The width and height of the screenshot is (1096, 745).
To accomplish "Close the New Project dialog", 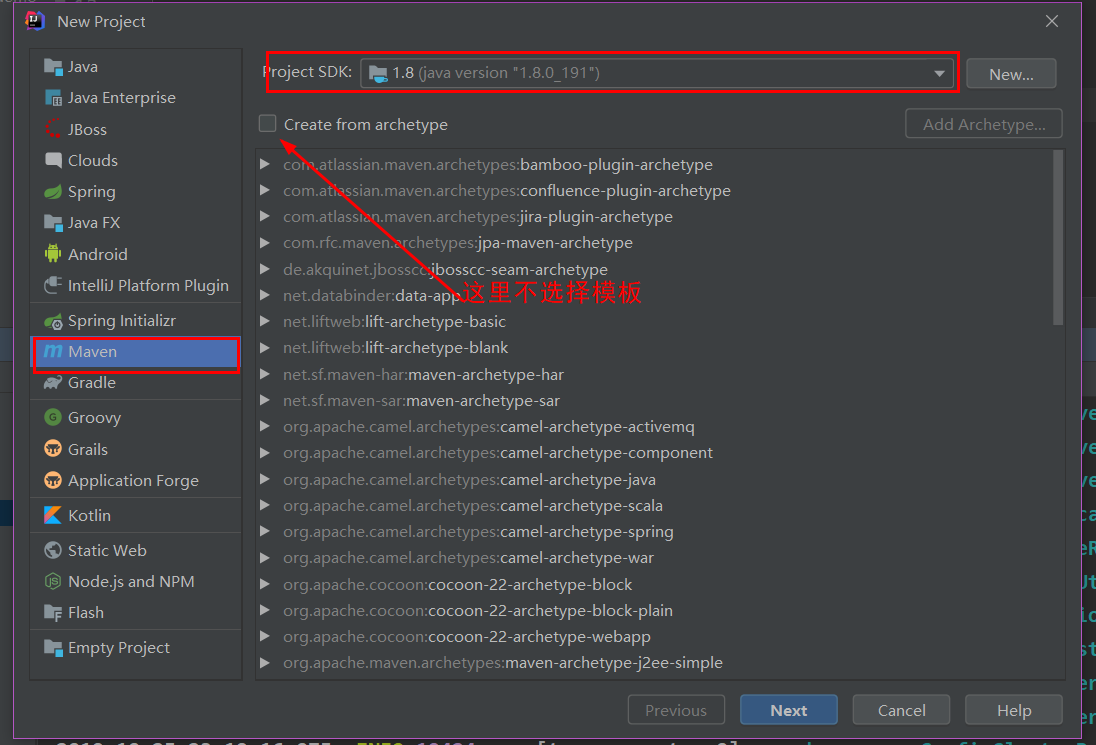I will (1051, 22).
